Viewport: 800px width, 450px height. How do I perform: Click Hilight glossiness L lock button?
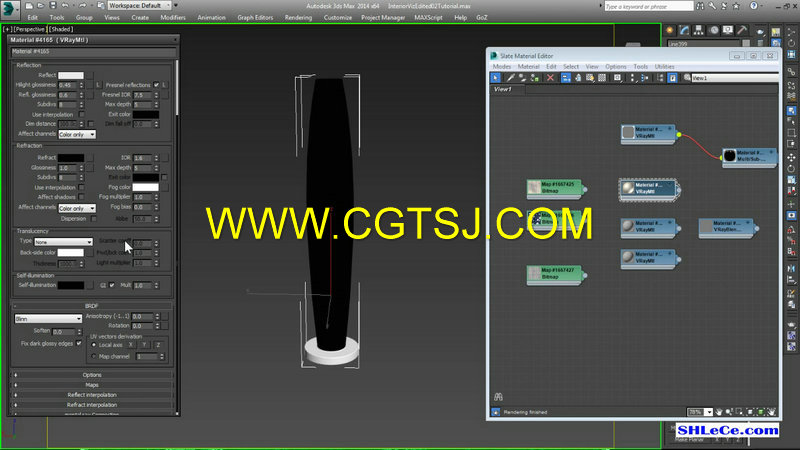click(x=98, y=85)
